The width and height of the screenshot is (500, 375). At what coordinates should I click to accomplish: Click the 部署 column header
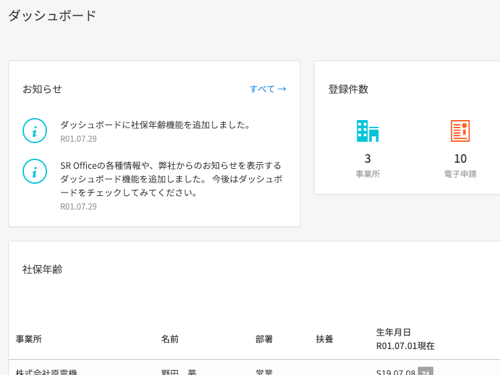(x=264, y=339)
